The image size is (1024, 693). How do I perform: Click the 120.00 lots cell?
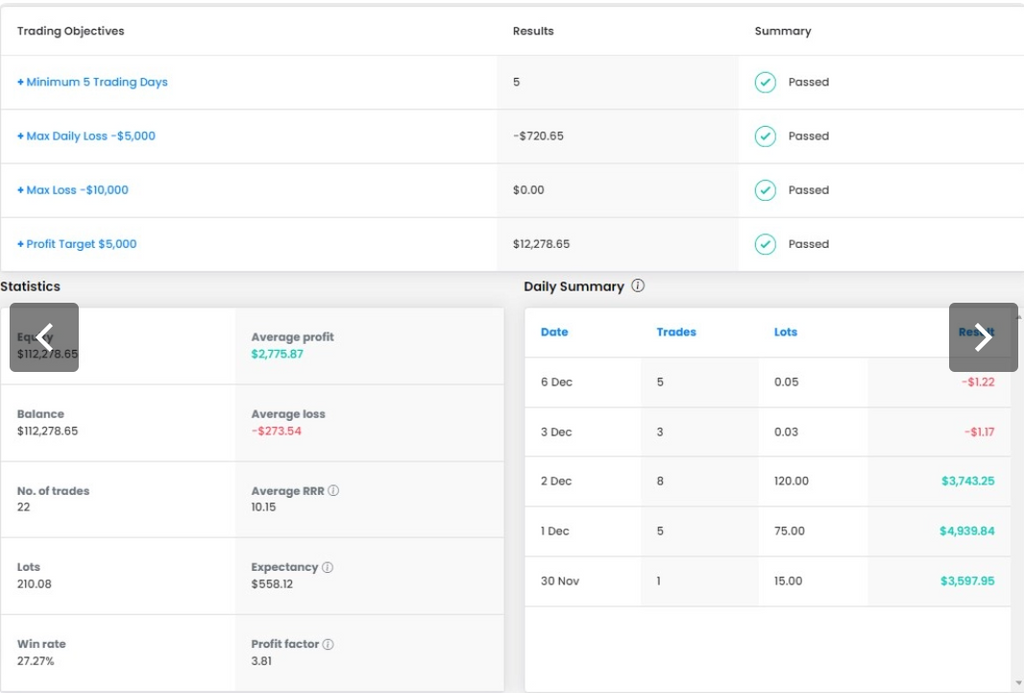point(791,481)
